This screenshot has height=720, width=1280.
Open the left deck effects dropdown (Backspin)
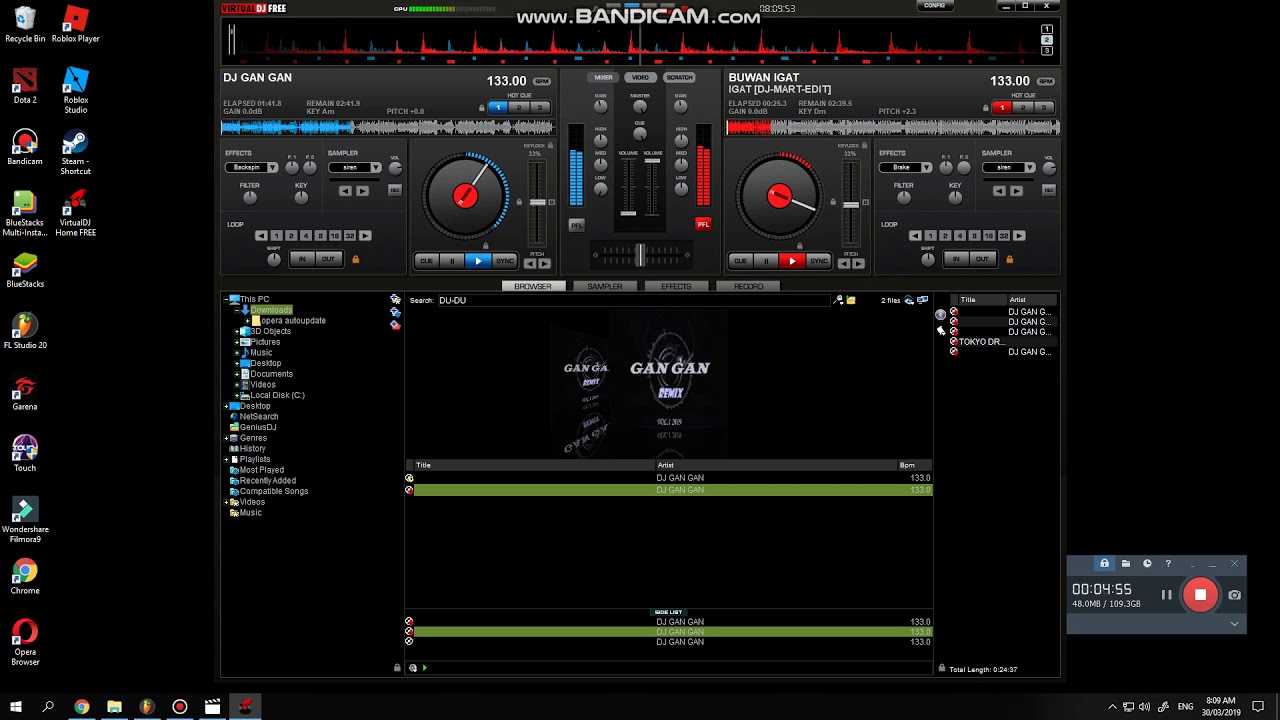[x=252, y=167]
